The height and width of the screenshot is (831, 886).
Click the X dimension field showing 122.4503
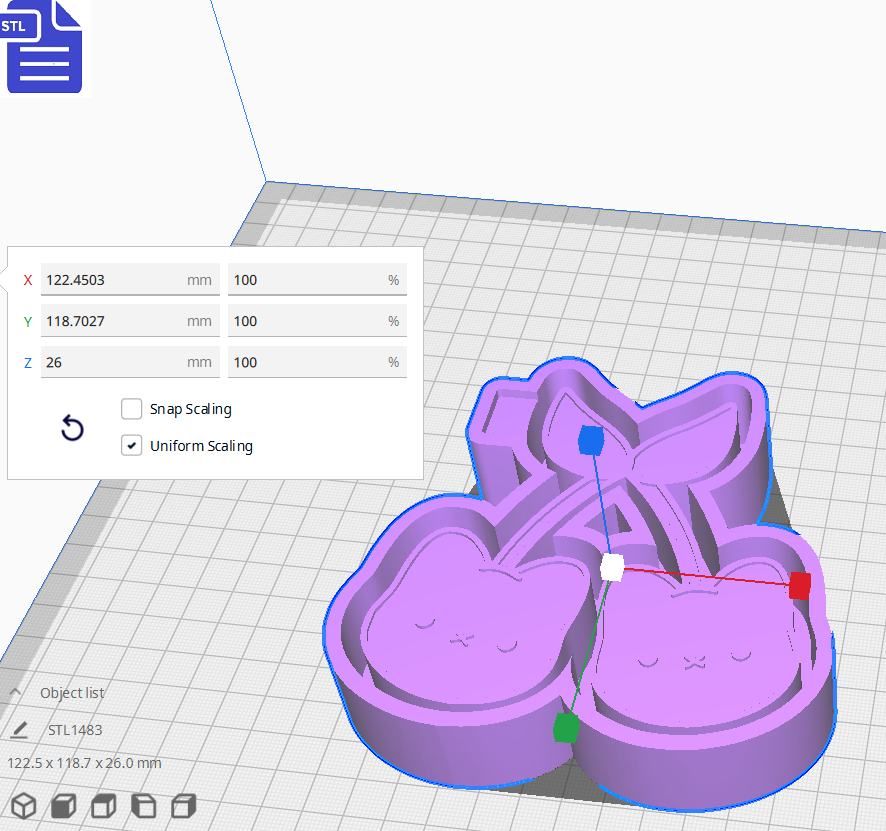(130, 280)
